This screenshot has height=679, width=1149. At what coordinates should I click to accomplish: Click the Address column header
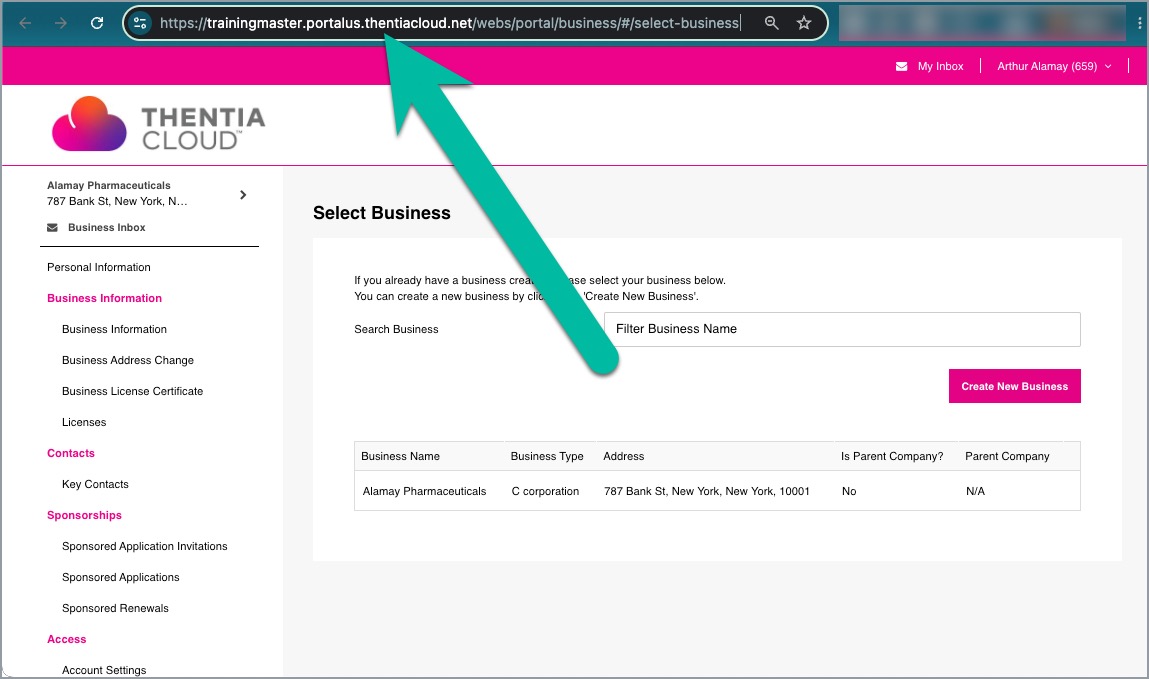(x=624, y=456)
